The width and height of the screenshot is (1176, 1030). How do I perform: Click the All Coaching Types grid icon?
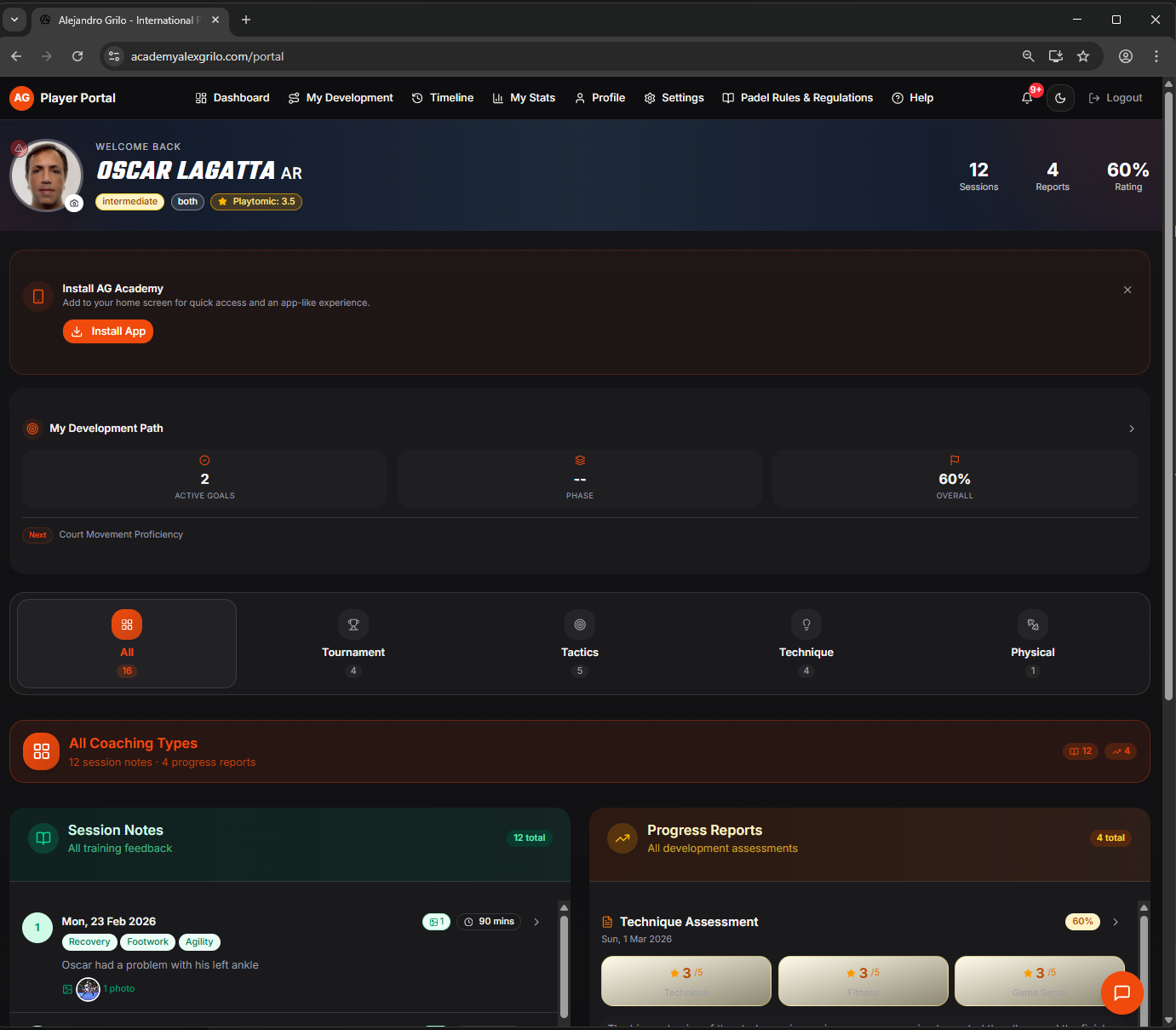(x=41, y=751)
